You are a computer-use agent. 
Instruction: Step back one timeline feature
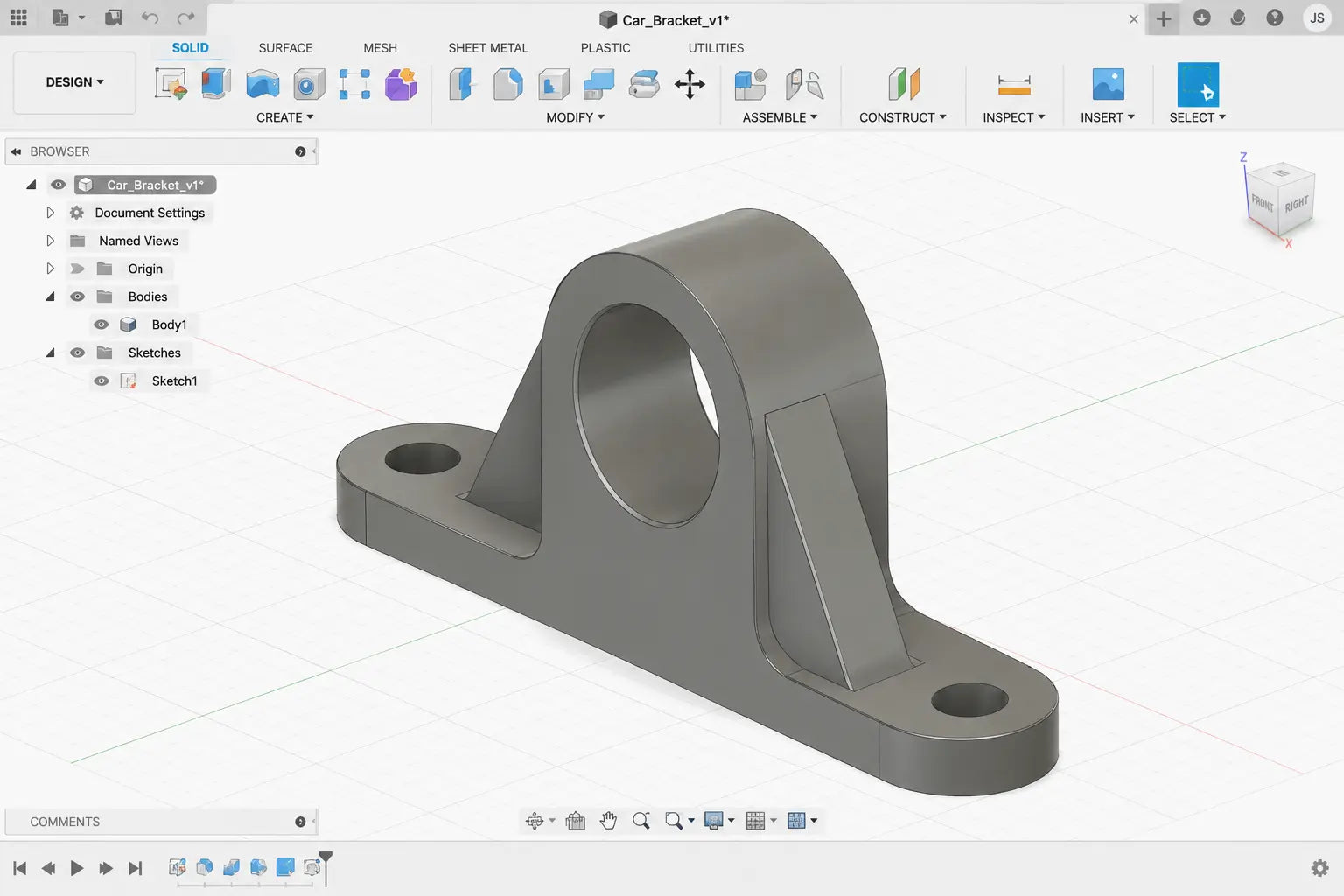pos(48,868)
